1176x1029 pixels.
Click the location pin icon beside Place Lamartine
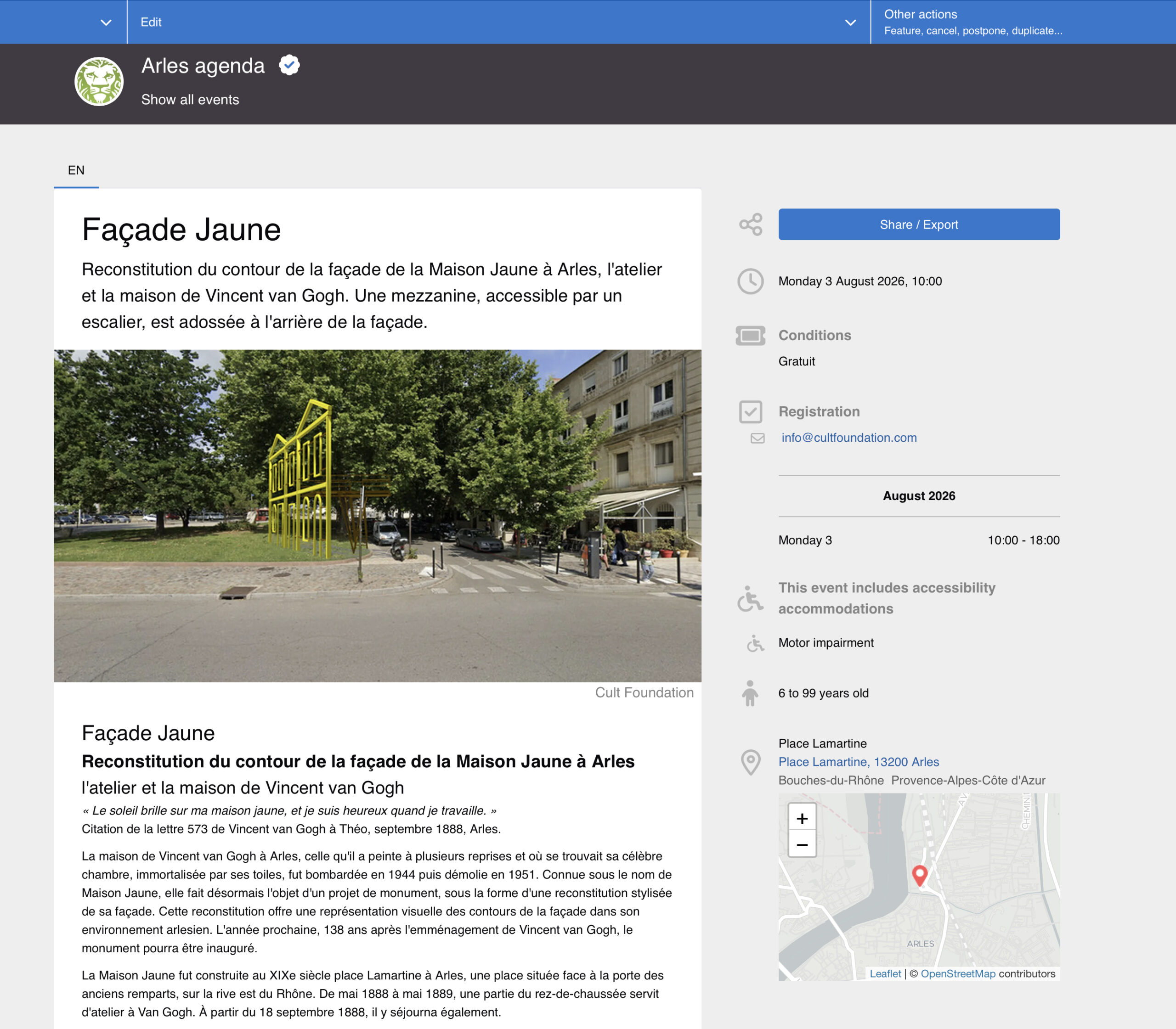click(750, 762)
